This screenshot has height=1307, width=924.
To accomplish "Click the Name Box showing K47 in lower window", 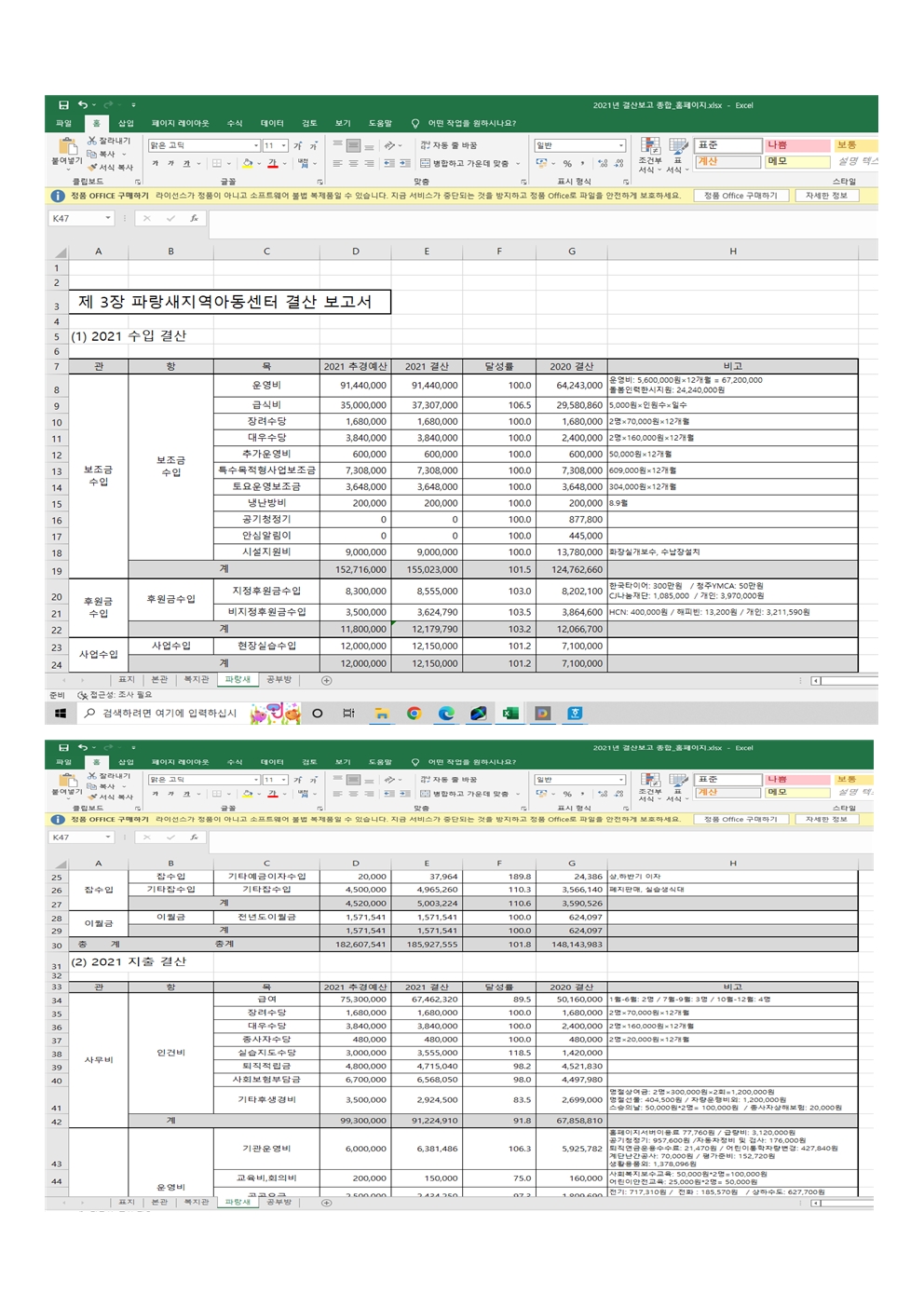I will click(81, 837).
